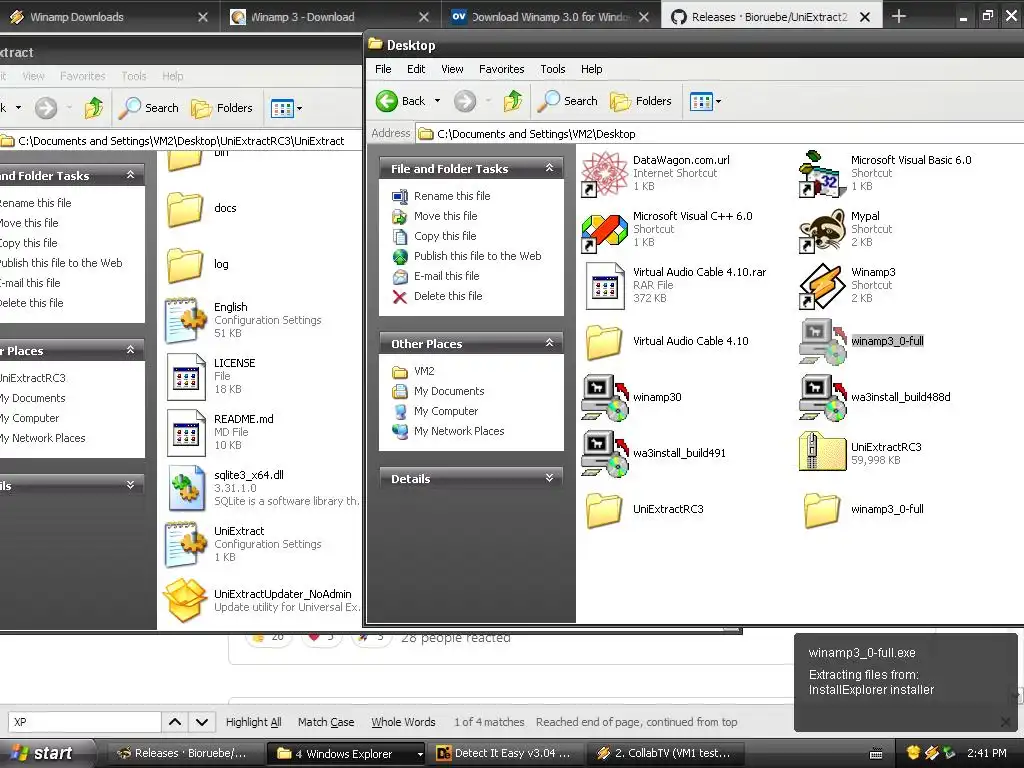Select DataWagon.com.url shortcut icon

point(604,173)
